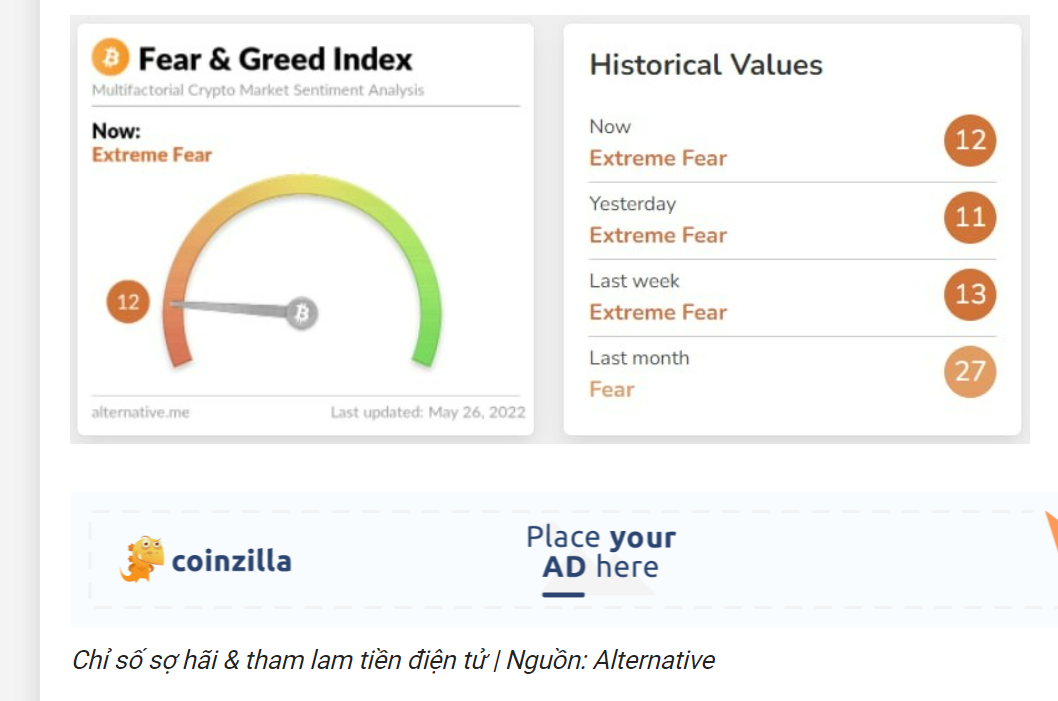The width and height of the screenshot is (1058, 701).
Task: Click the coinzilla brand text
Action: pyautogui.click(x=231, y=561)
